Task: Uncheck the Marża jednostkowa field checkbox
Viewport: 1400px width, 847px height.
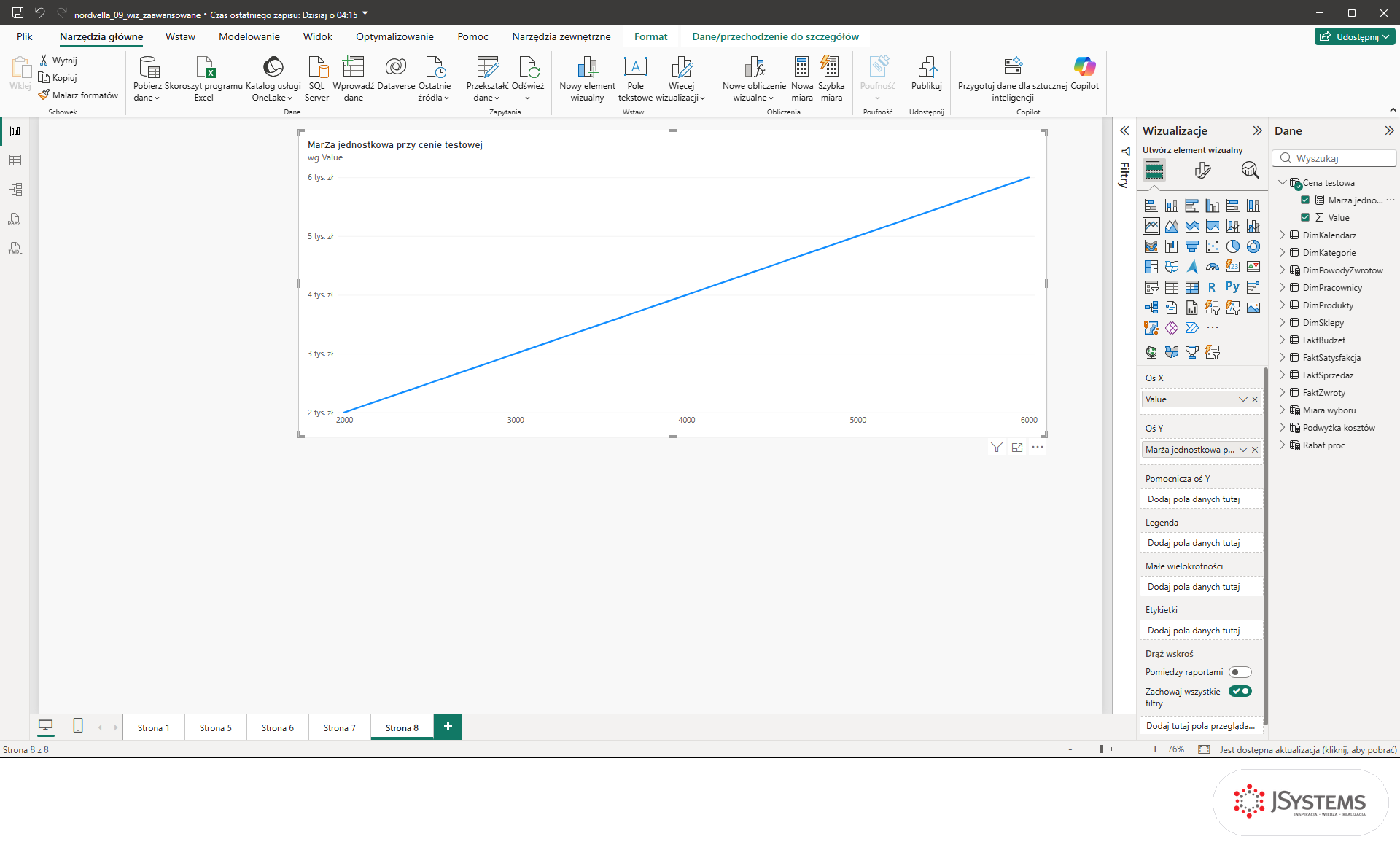Action: click(1305, 200)
